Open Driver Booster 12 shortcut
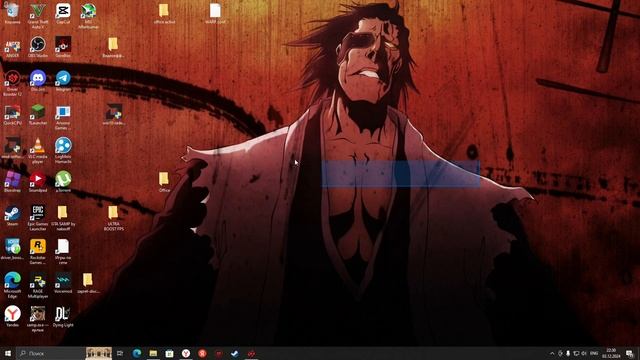 click(x=12, y=83)
